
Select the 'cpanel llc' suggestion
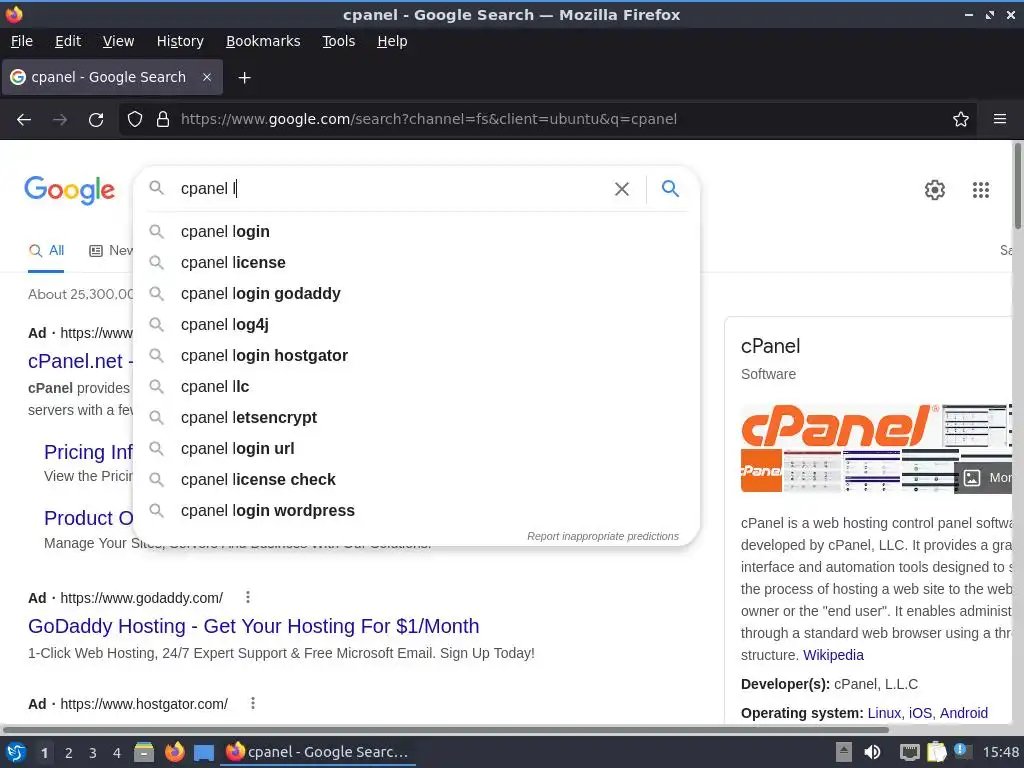coord(416,387)
